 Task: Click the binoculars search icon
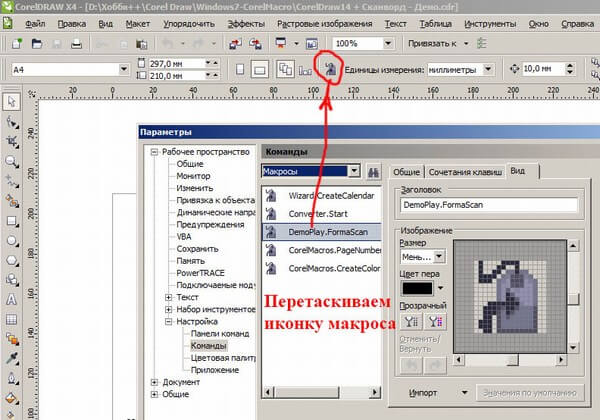[373, 173]
